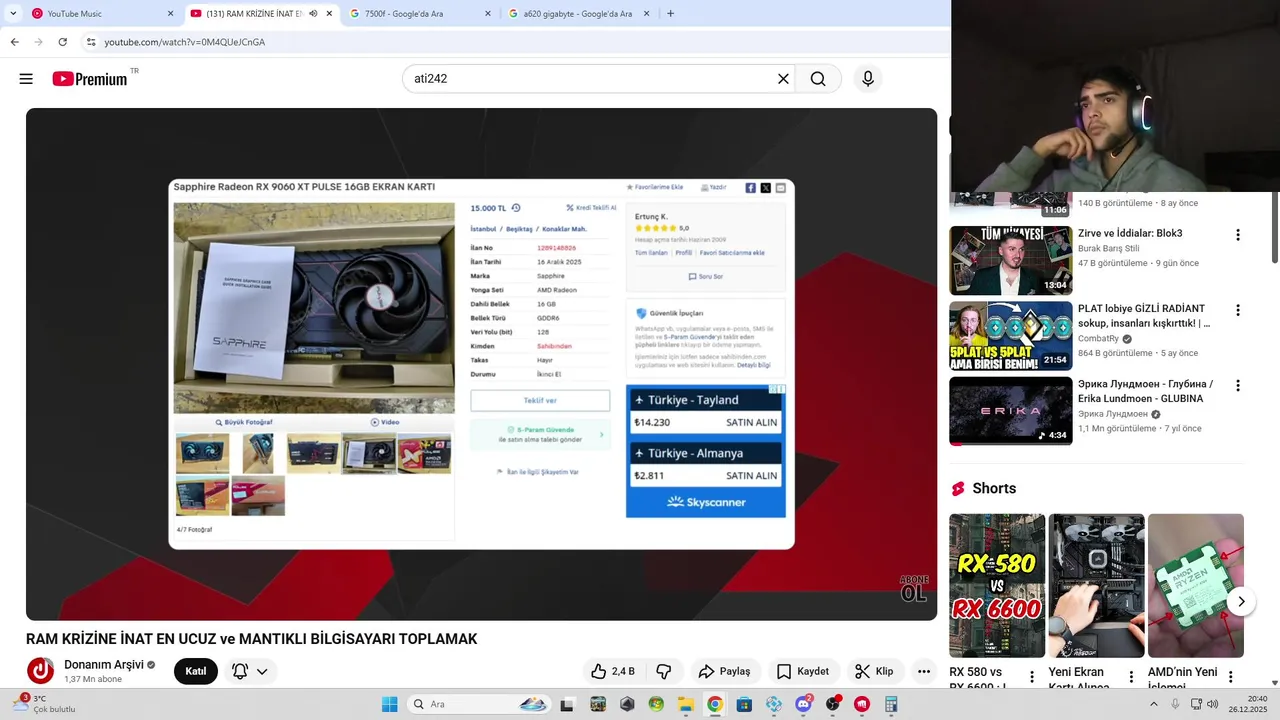
Task: Open volume control in system tray
Action: point(1212,704)
